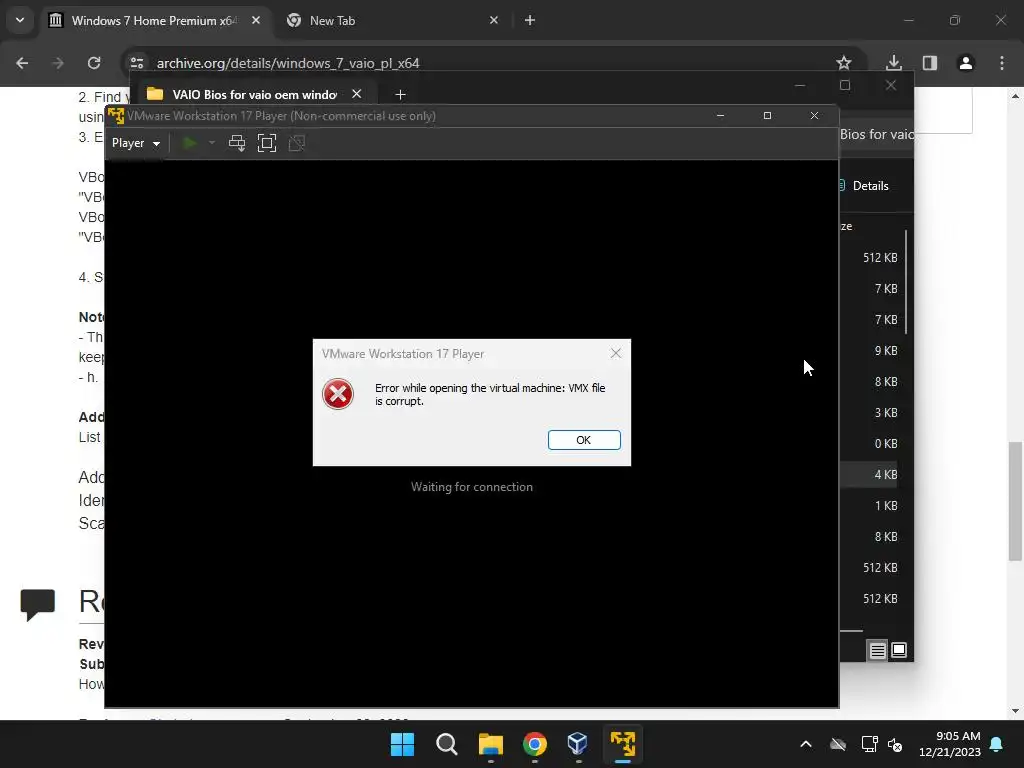Enter full screen mode icon in VMware toolbar
The height and width of the screenshot is (768, 1024).
[x=267, y=143]
